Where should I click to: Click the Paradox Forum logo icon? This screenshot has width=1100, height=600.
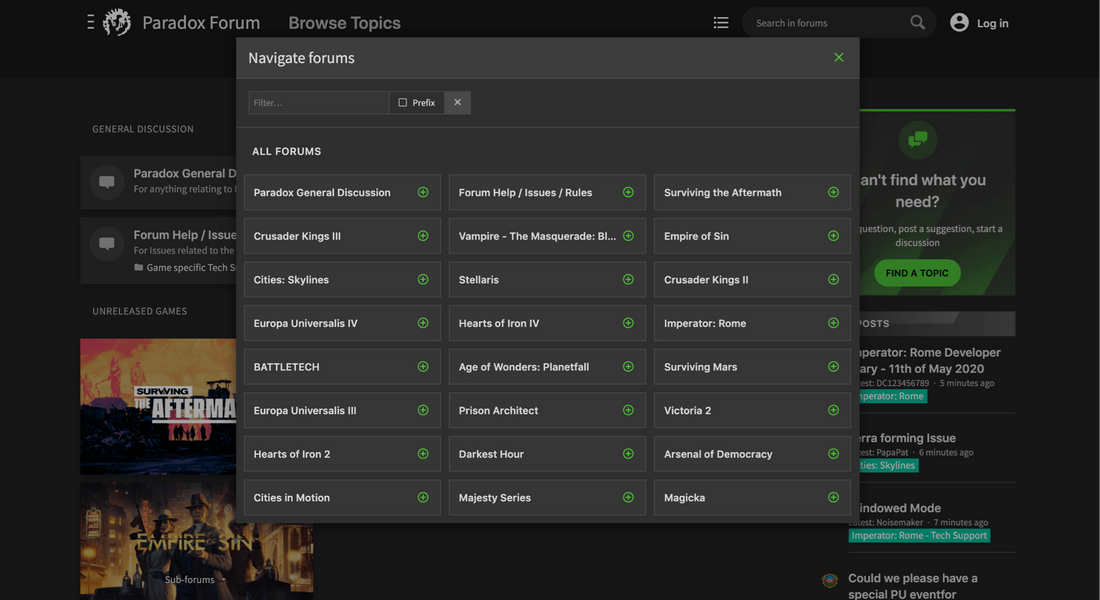[x=117, y=23]
